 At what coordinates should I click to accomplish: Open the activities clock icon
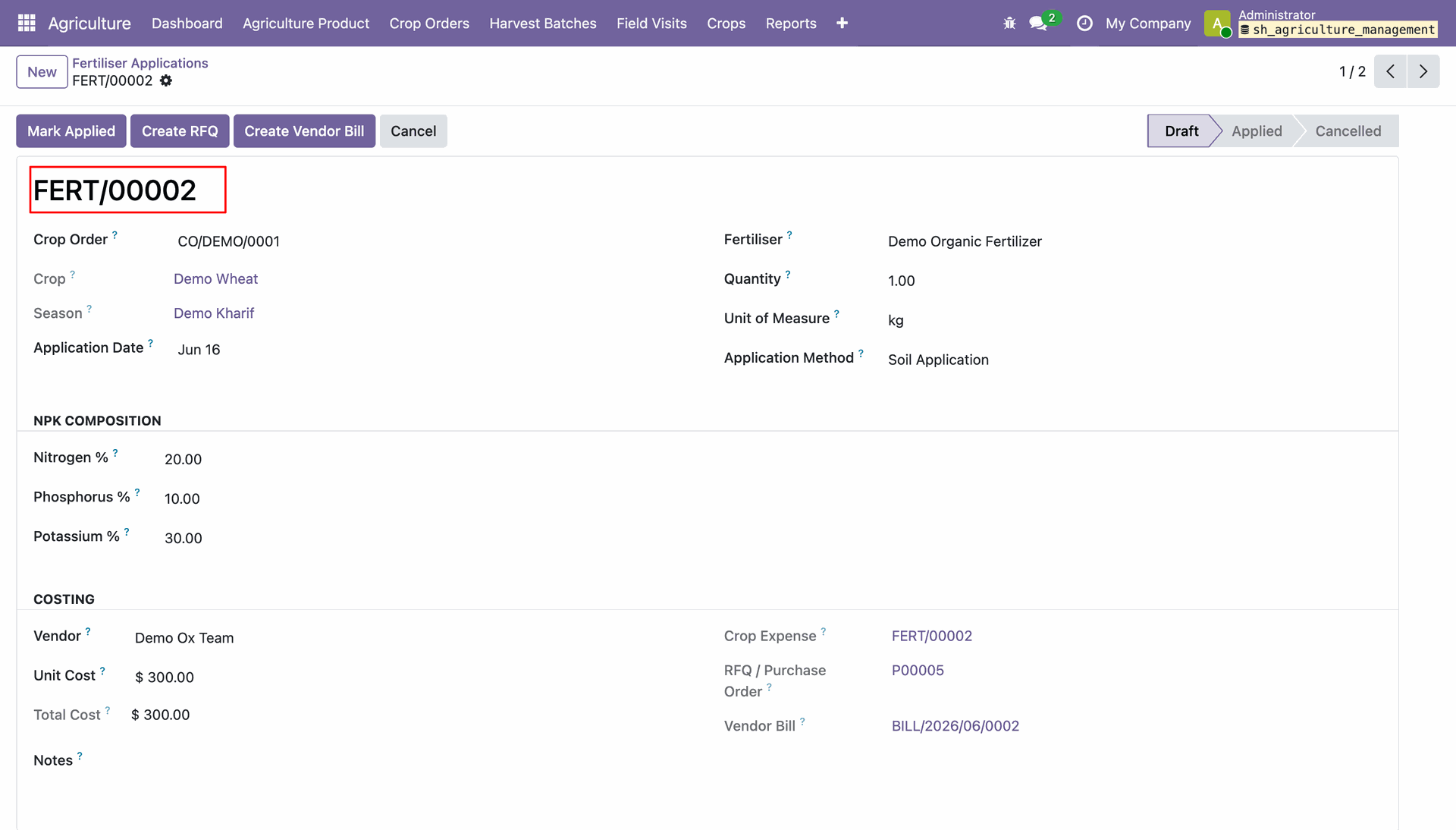pos(1084,24)
